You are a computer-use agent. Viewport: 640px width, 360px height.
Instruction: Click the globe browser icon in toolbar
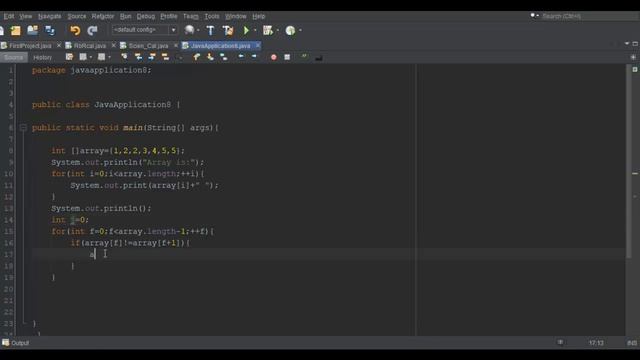[x=189, y=30]
